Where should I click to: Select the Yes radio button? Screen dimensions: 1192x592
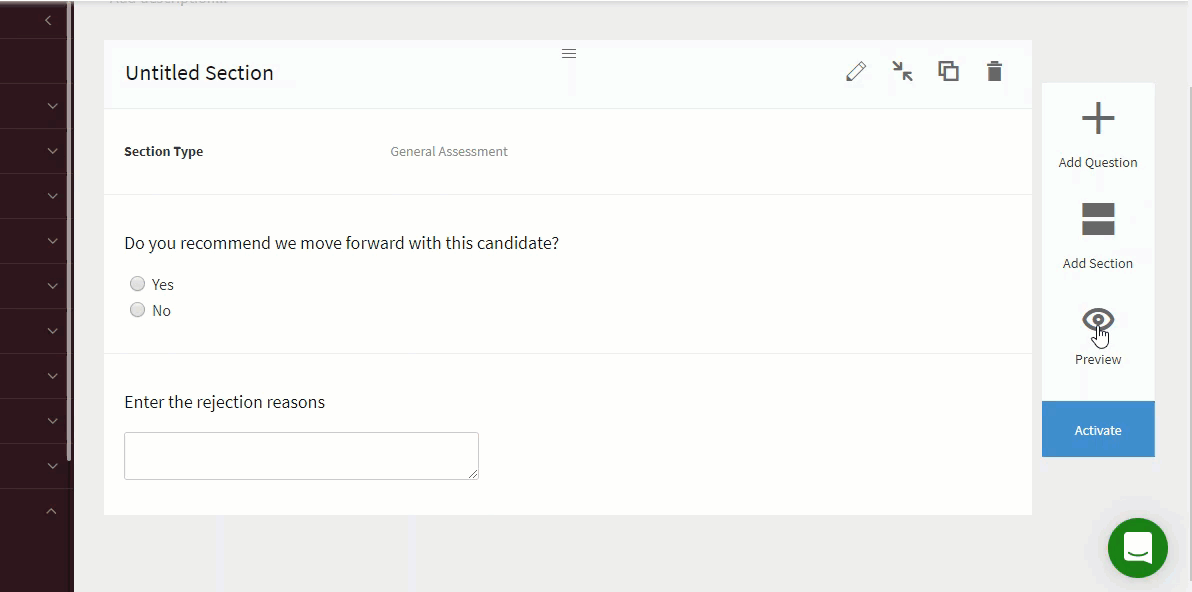click(138, 283)
